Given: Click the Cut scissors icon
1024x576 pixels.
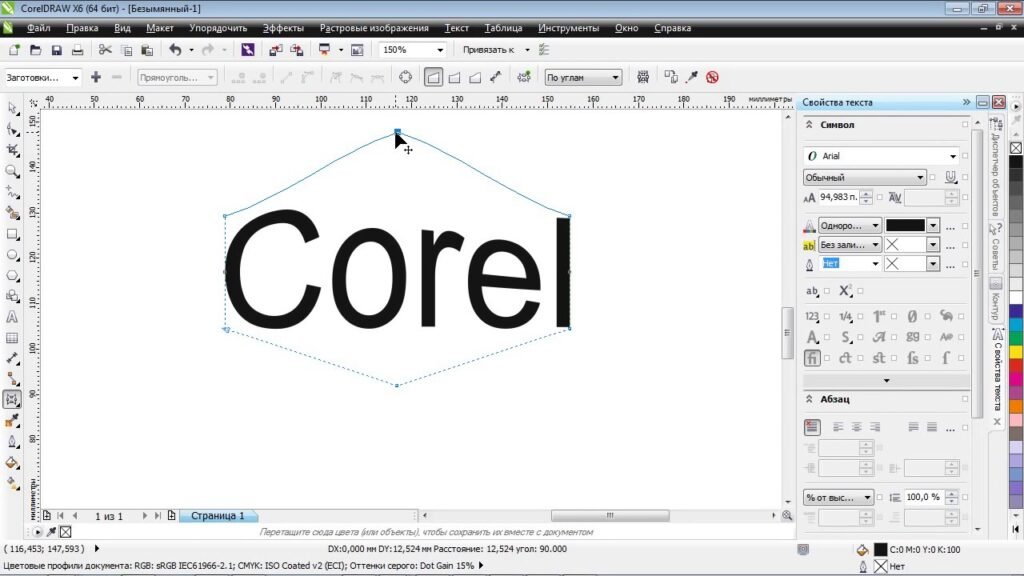Looking at the screenshot, I should (104, 50).
